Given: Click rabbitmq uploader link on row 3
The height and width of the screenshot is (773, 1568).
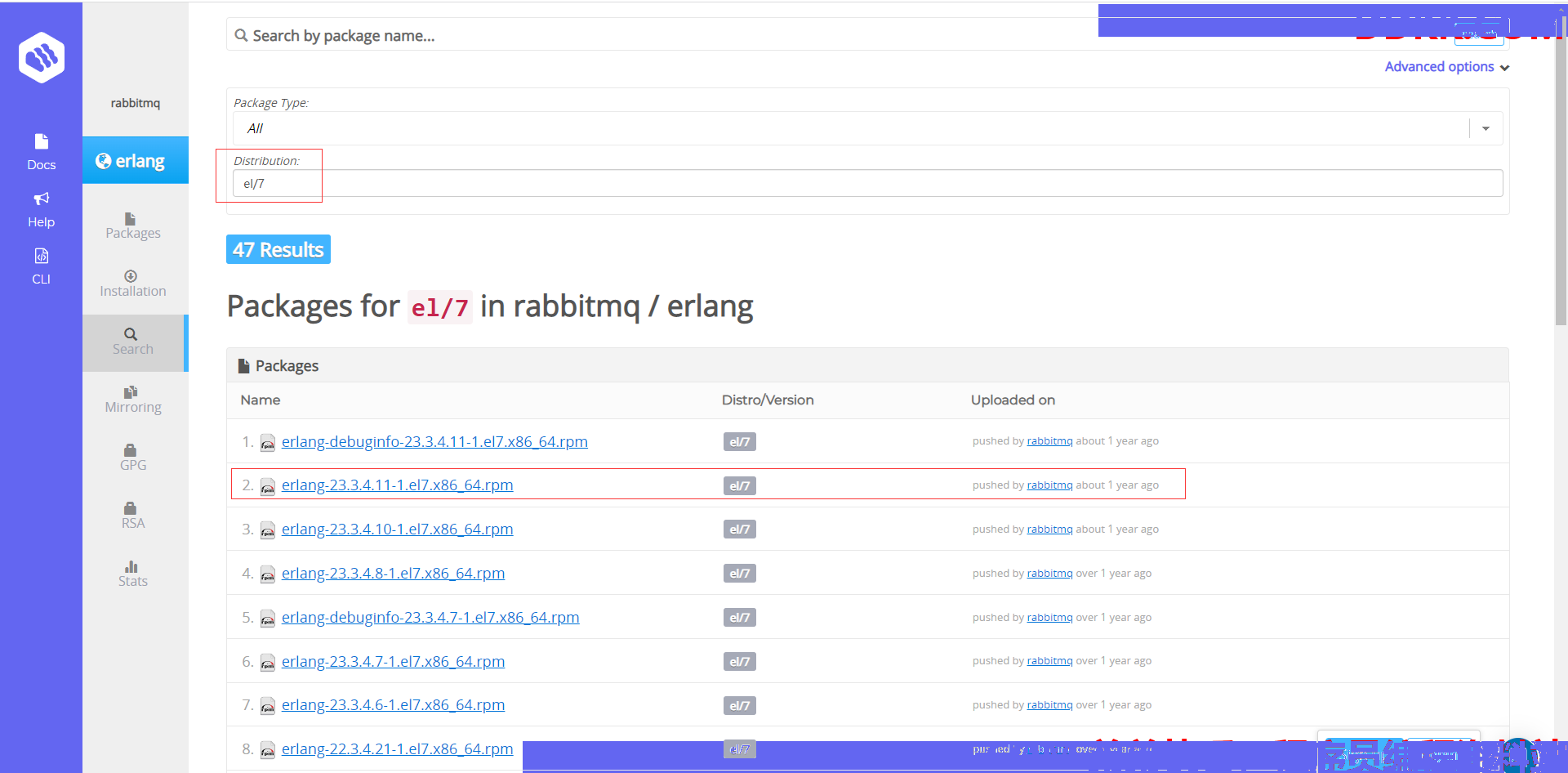Looking at the screenshot, I should (1049, 529).
